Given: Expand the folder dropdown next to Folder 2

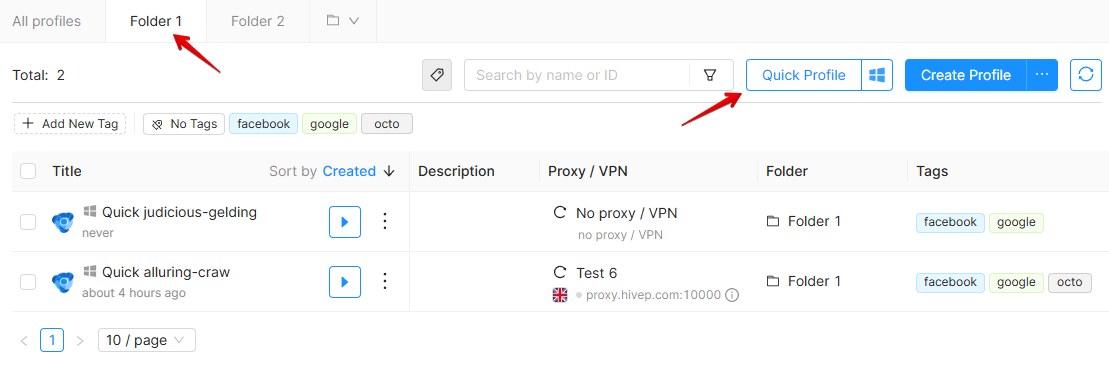Looking at the screenshot, I should coord(343,21).
